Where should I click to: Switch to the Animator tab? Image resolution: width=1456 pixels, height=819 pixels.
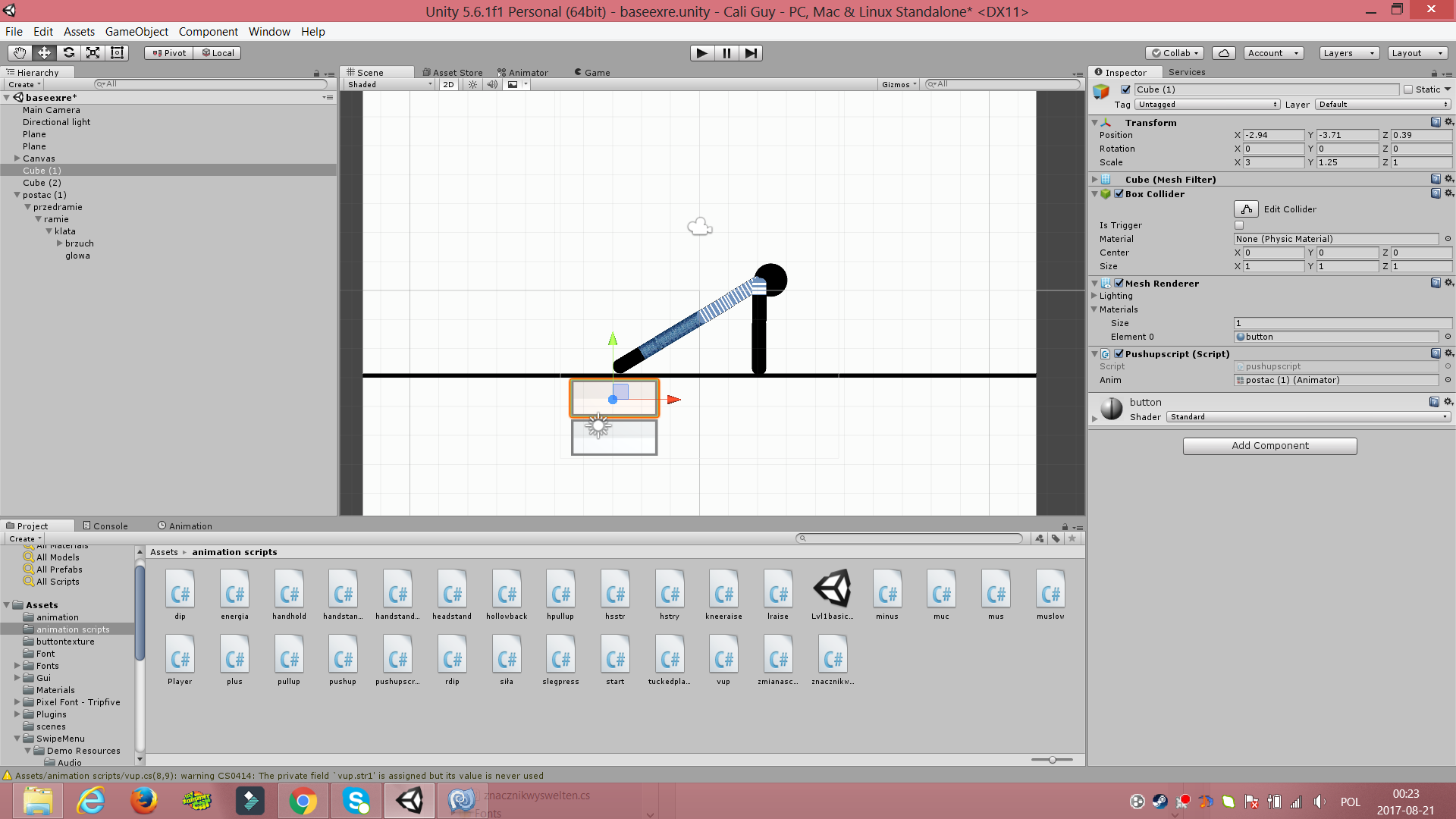[522, 73]
